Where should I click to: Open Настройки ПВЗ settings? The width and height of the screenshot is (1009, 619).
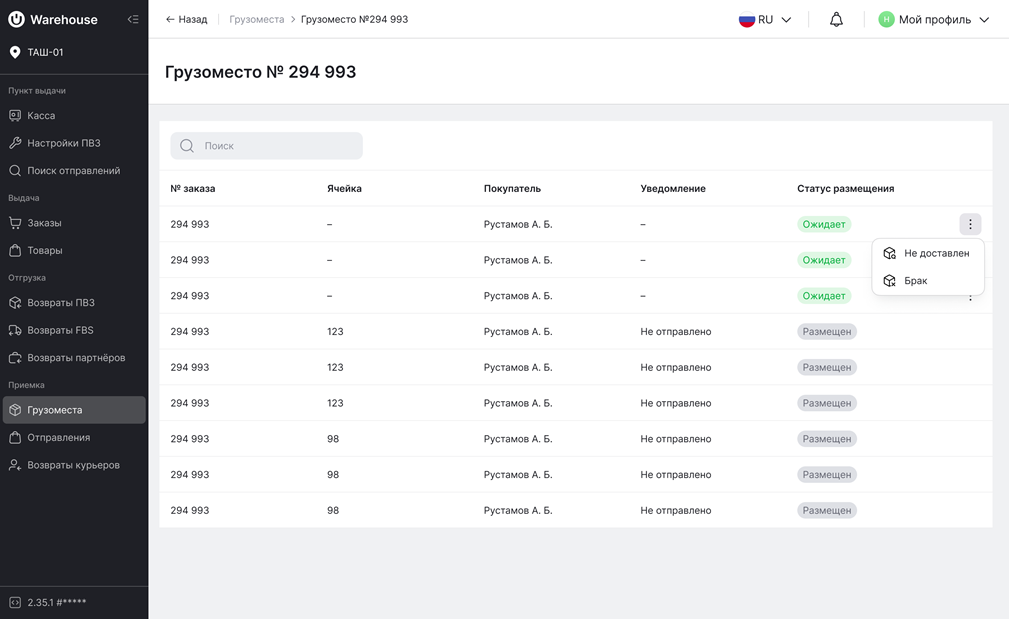63,143
